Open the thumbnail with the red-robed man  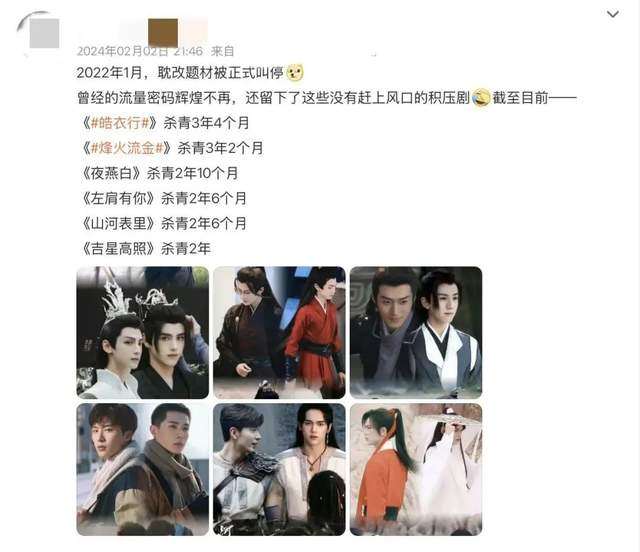coord(279,332)
